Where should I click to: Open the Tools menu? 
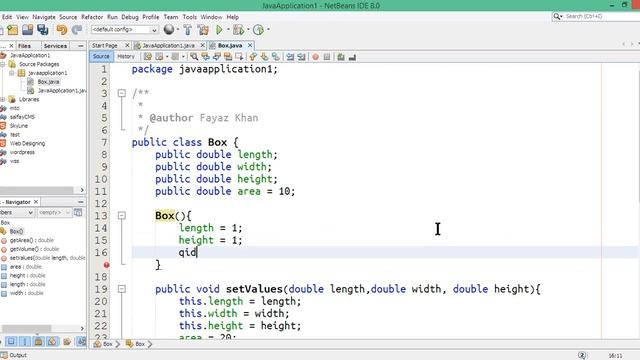click(189, 17)
